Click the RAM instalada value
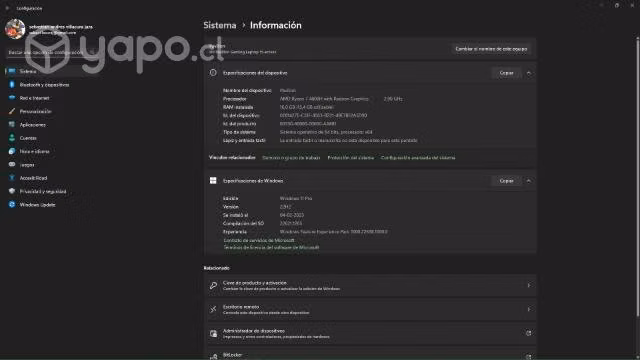The width and height of the screenshot is (640, 360). point(306,107)
